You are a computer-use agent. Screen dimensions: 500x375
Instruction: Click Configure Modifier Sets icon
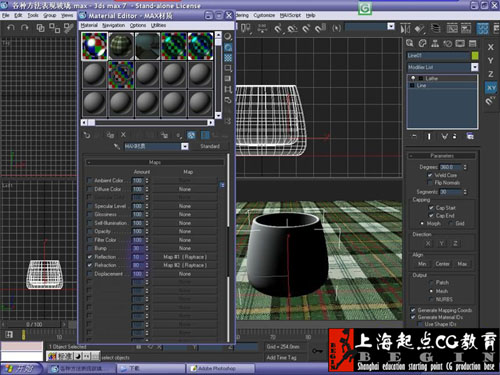click(x=470, y=136)
